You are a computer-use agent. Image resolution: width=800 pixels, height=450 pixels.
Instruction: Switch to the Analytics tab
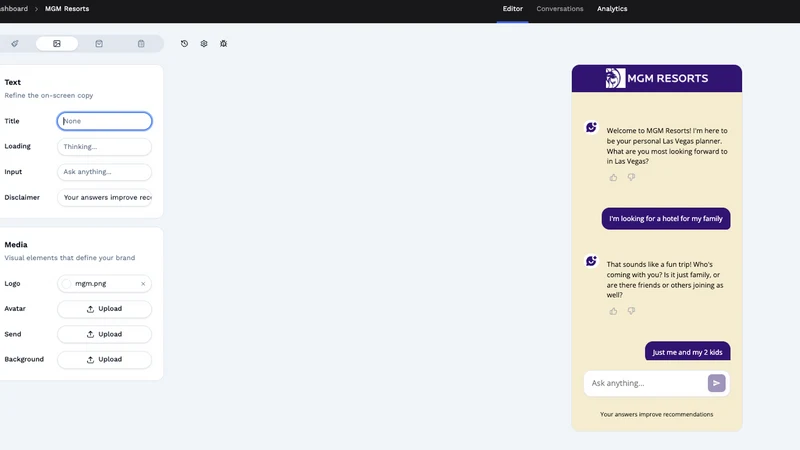612,9
